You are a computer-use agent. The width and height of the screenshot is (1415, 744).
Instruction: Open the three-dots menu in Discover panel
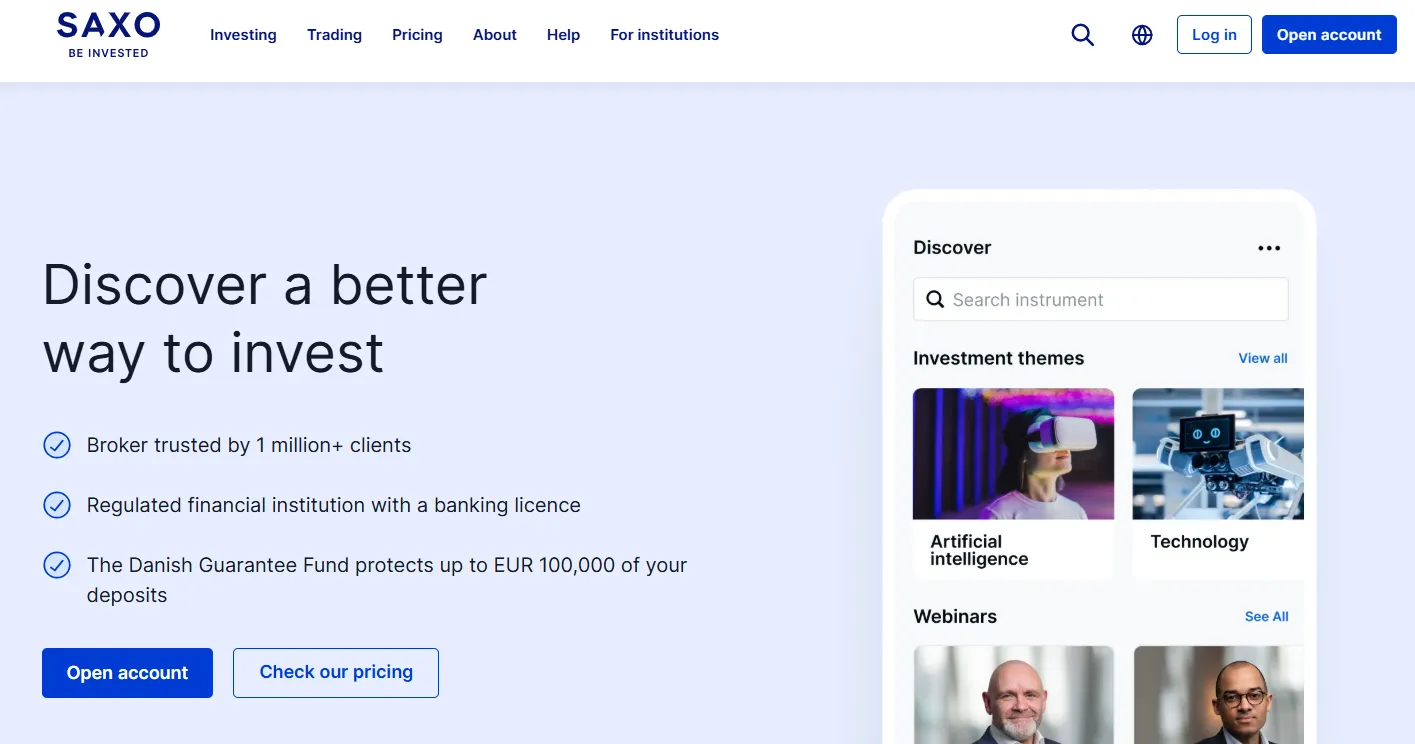(x=1269, y=248)
